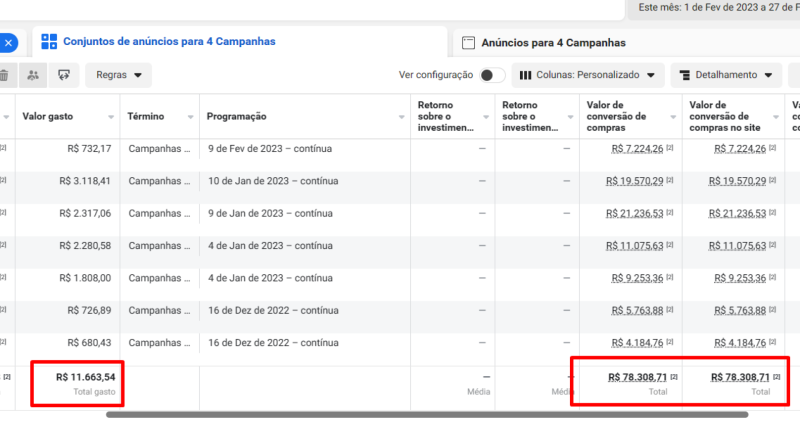The width and height of the screenshot is (800, 422).
Task: Open Valor gasto column sort arrow
Action: [x=111, y=117]
